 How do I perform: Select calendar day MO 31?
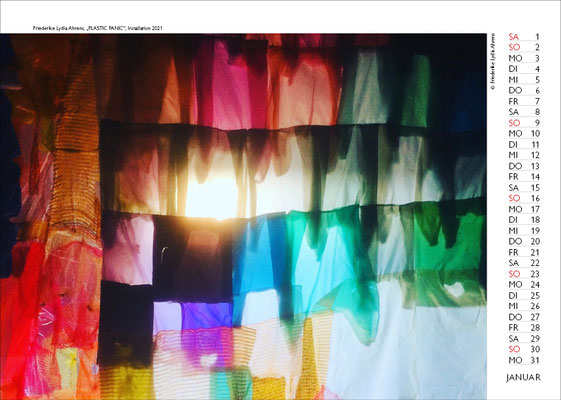(524, 360)
